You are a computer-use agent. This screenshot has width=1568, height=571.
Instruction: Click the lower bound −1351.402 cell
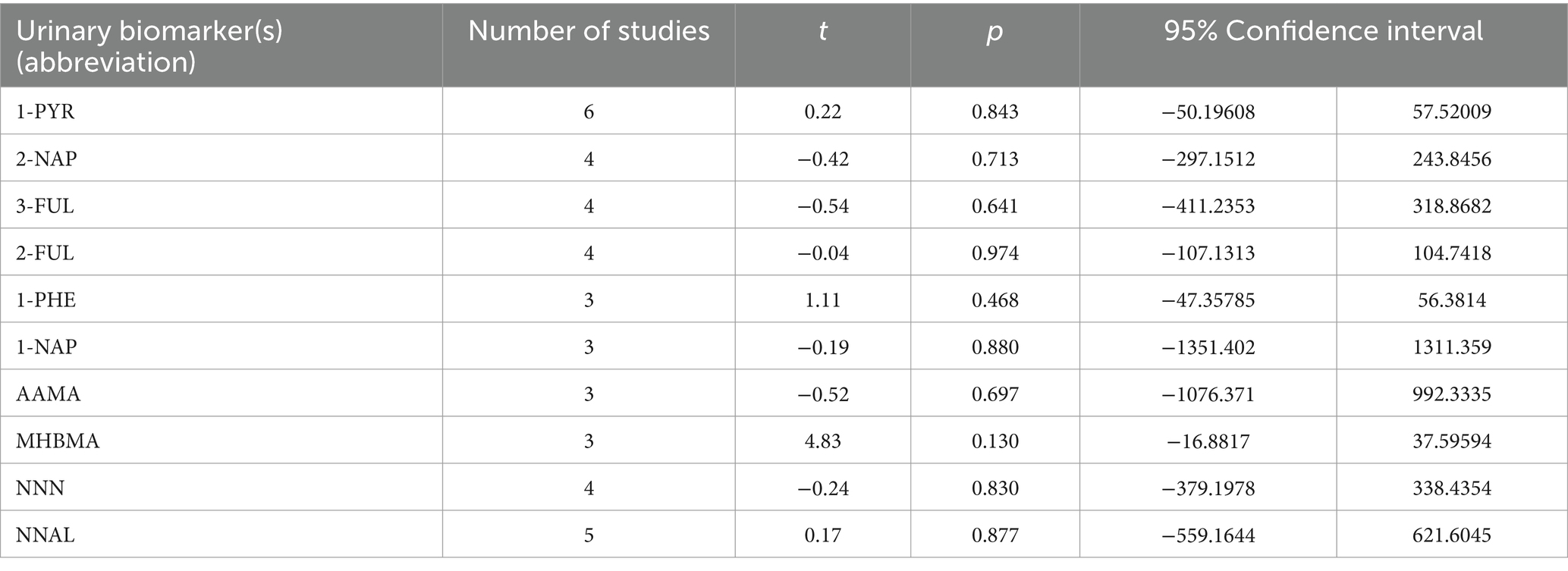(x=1208, y=347)
